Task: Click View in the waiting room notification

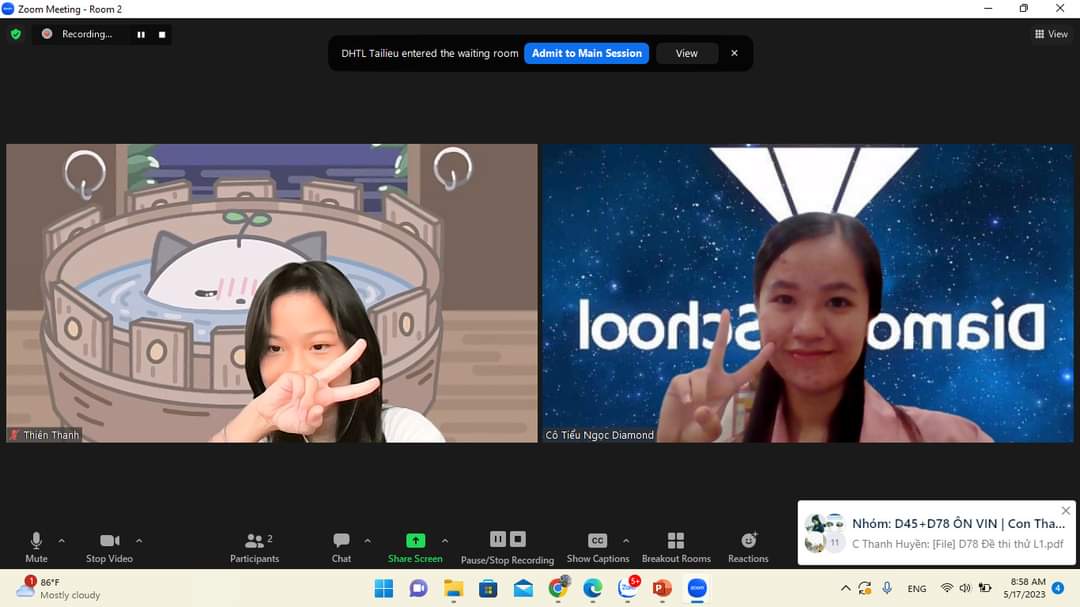Action: point(687,53)
